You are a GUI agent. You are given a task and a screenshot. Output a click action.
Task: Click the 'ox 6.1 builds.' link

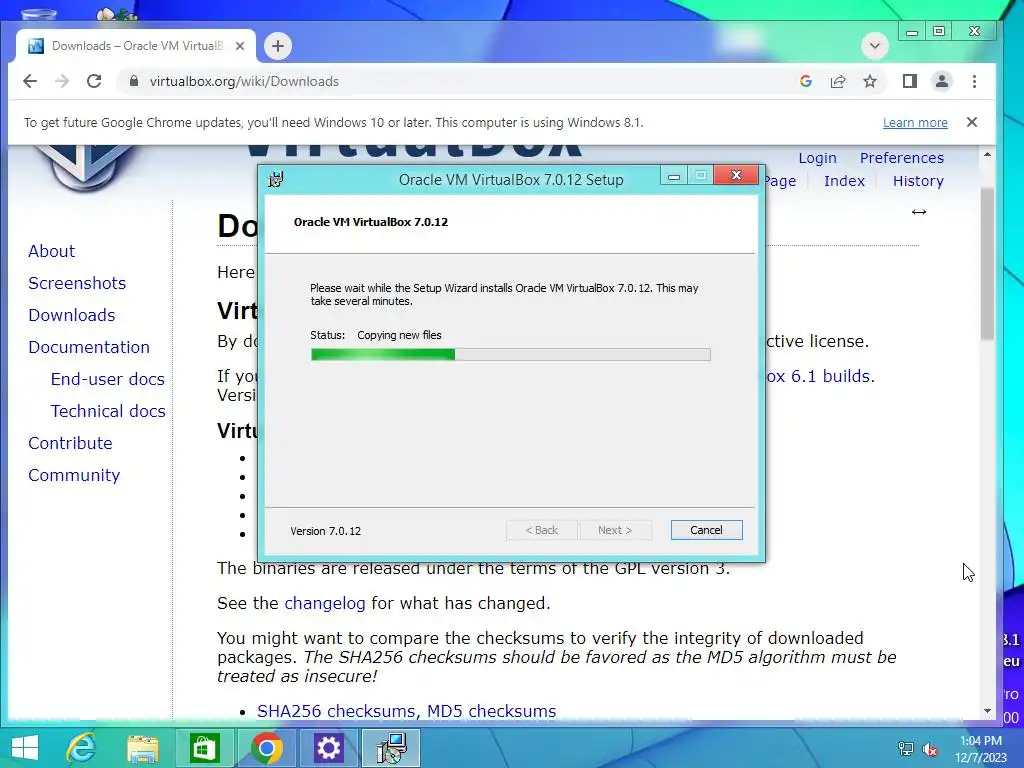[x=820, y=376]
